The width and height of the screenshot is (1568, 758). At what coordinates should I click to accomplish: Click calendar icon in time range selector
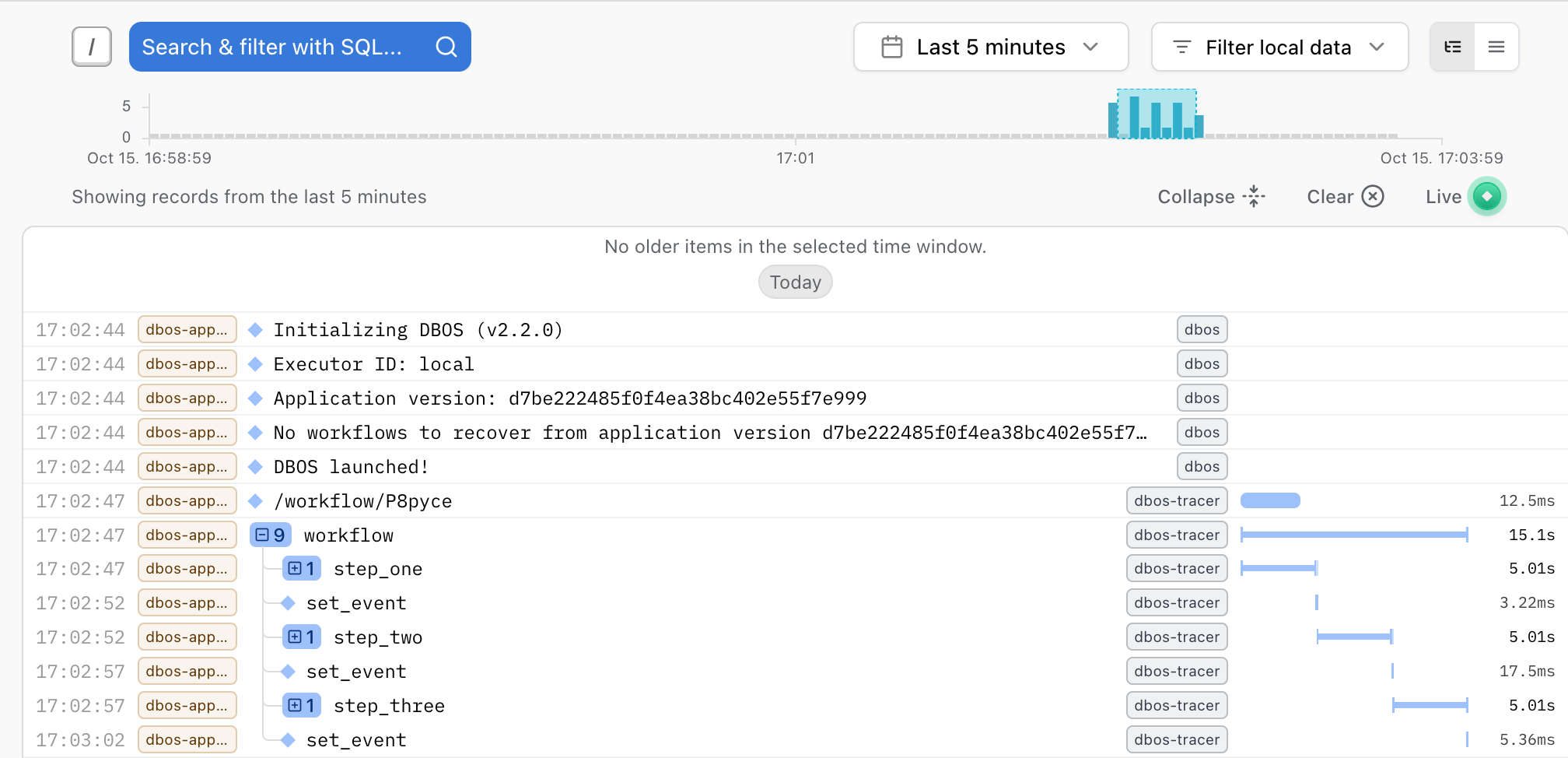[x=891, y=47]
